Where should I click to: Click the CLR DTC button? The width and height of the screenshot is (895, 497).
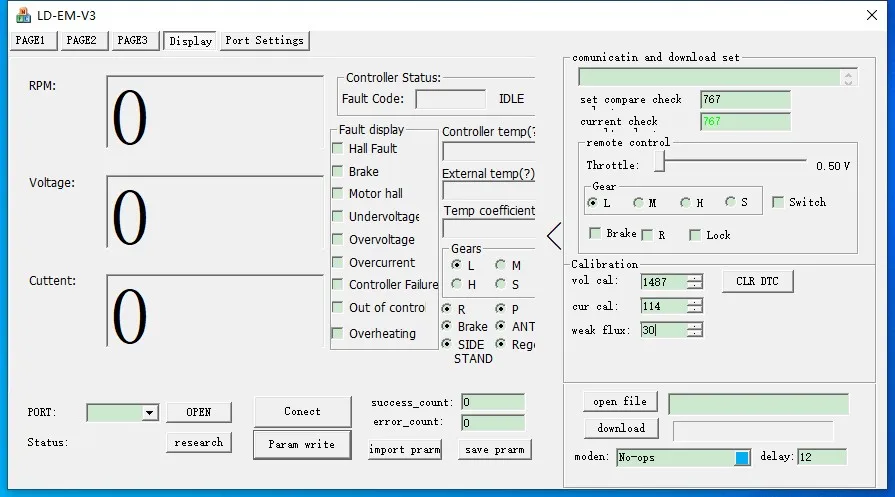[757, 281]
